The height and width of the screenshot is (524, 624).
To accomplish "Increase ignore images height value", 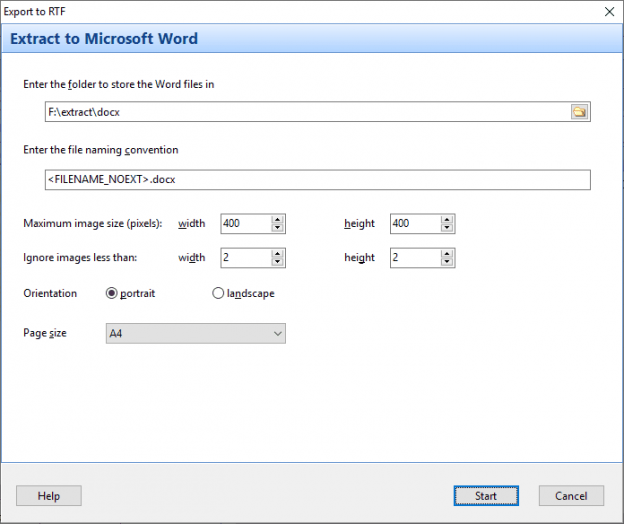I will click(x=447, y=253).
